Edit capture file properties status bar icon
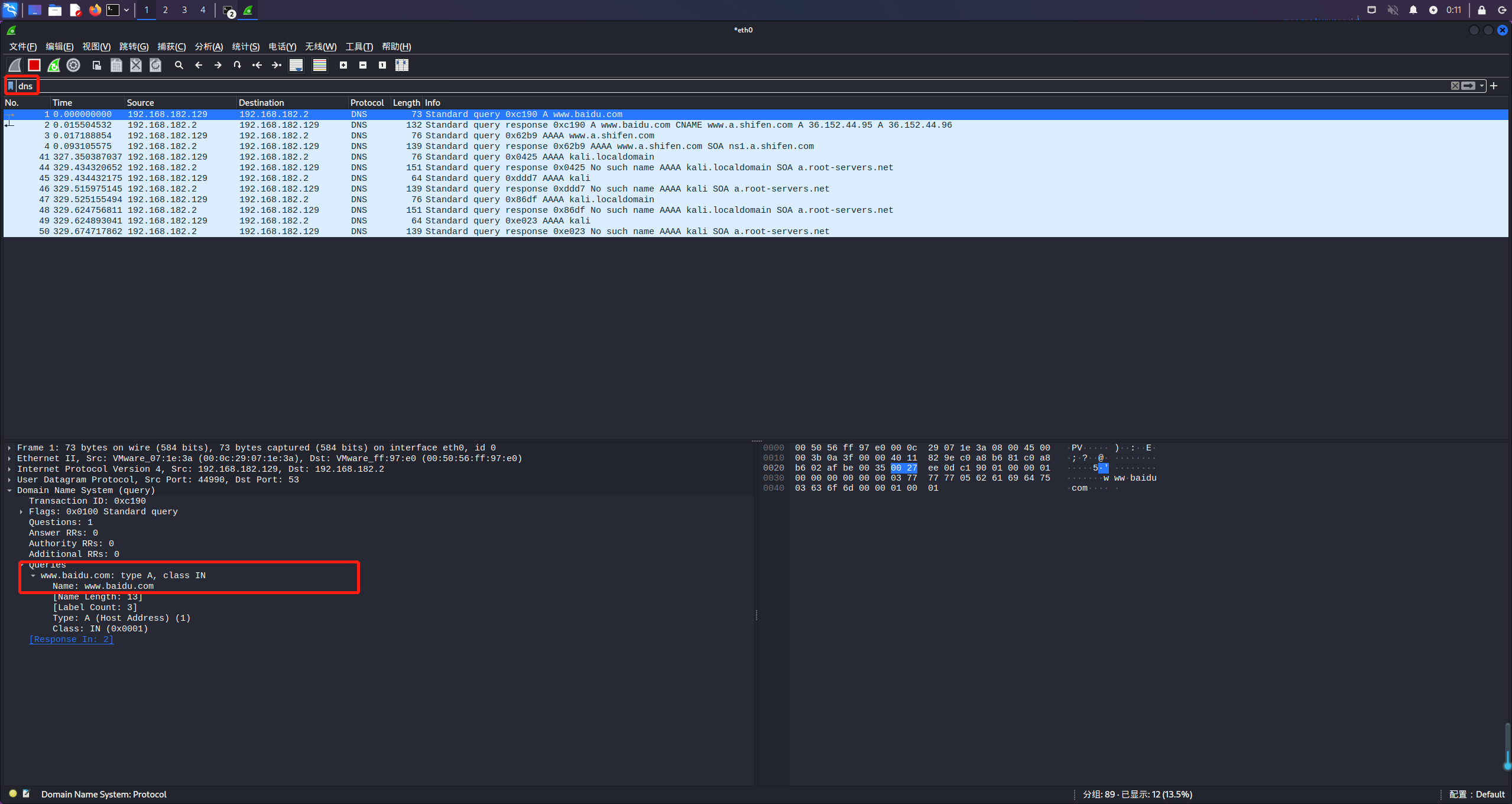The image size is (1512, 804). (x=26, y=794)
